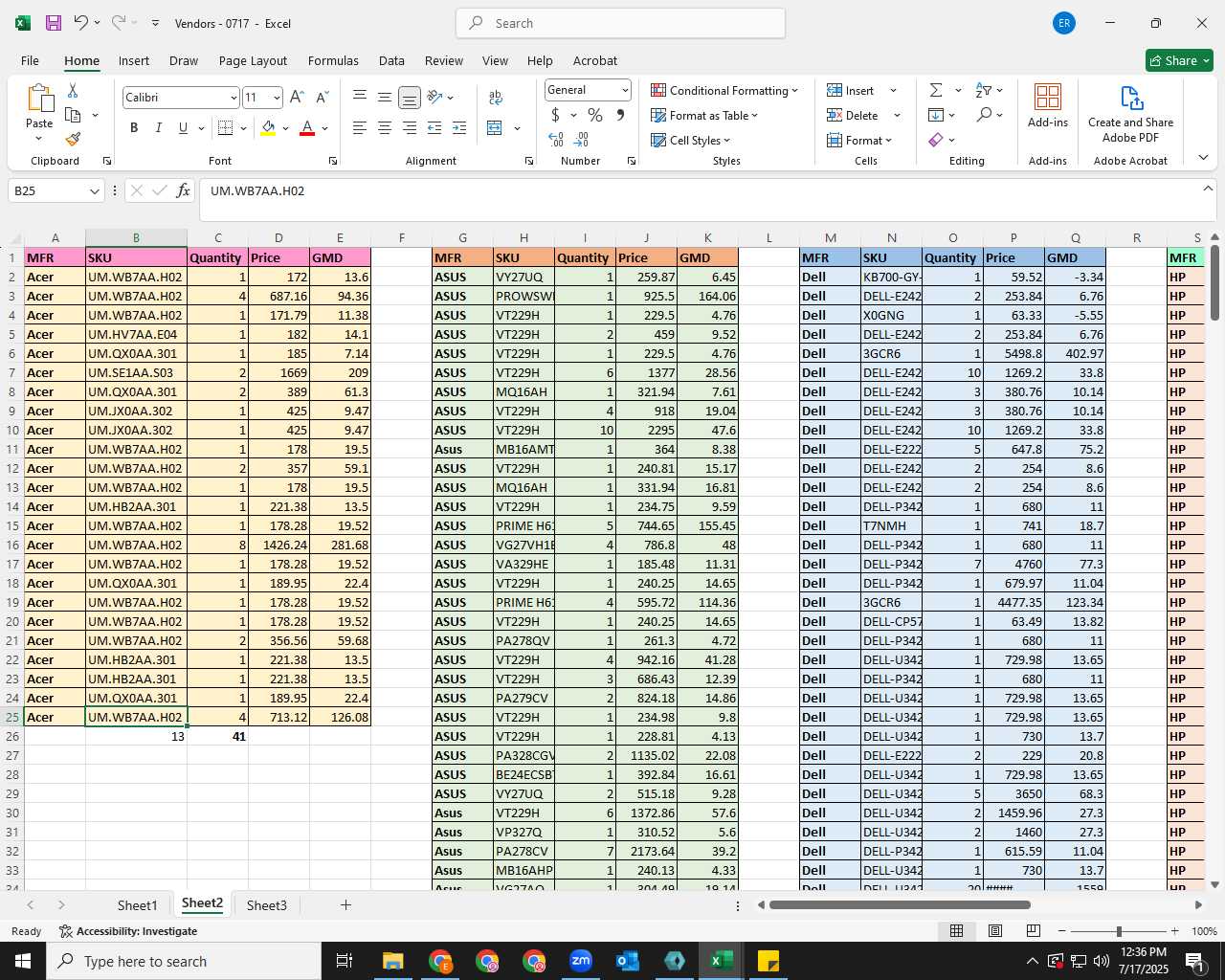
Task: Click Increase Indent icon
Action: point(459,128)
